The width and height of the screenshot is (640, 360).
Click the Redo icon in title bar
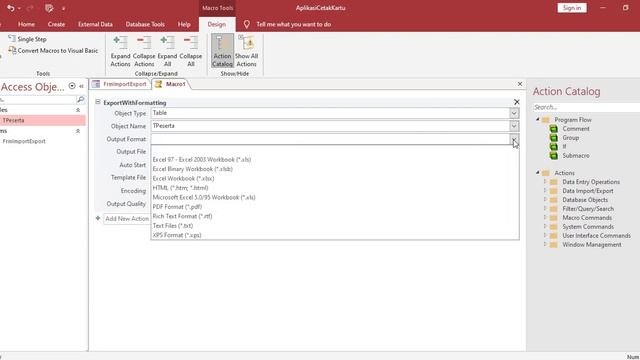(x=30, y=8)
